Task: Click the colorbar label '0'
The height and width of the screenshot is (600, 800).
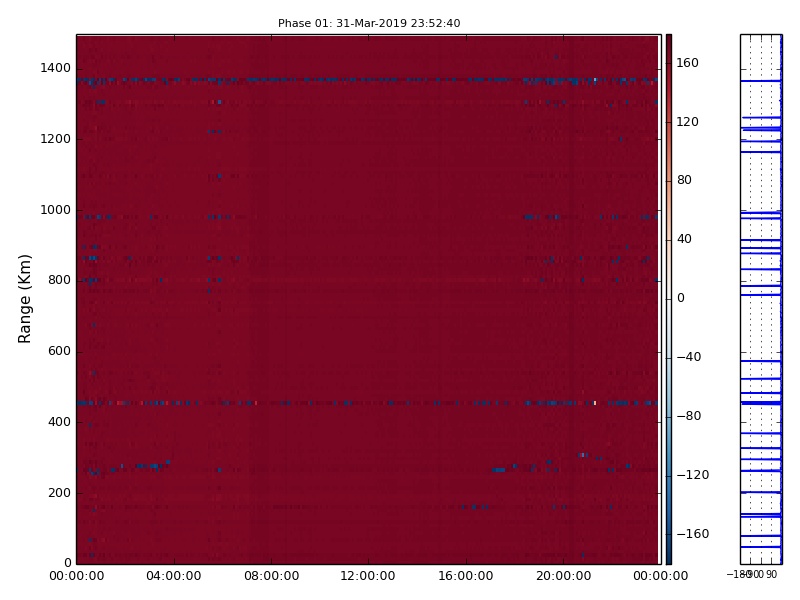Action: (x=681, y=298)
